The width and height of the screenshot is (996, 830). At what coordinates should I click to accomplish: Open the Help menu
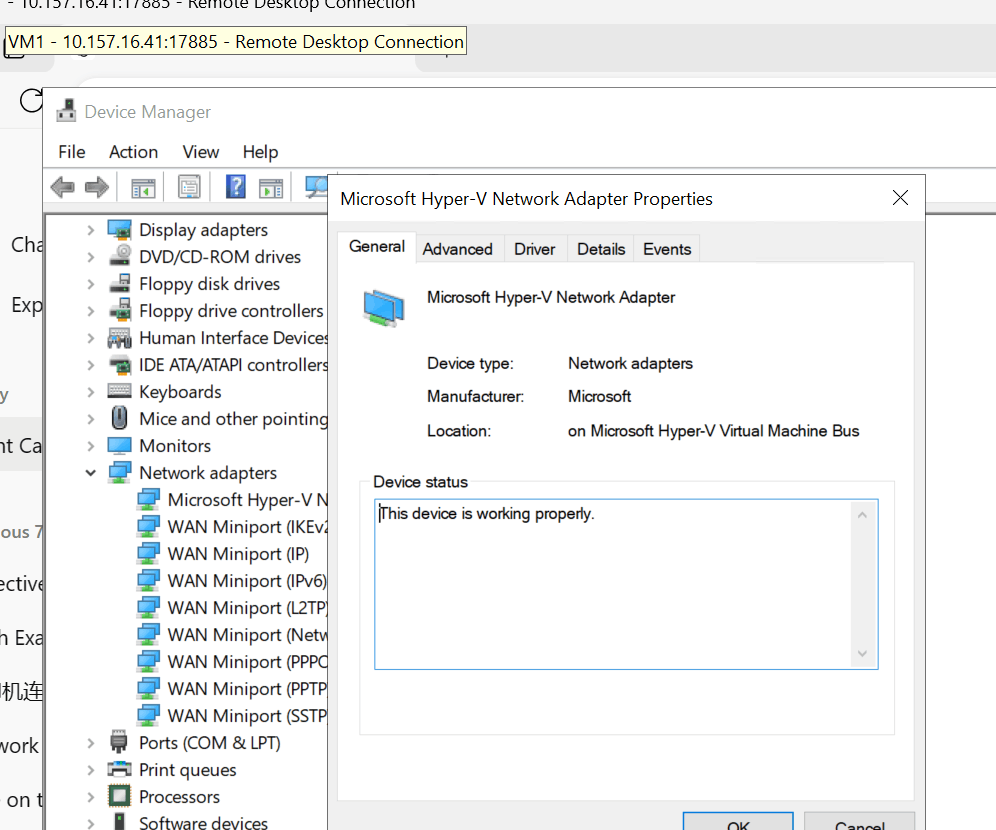coord(260,152)
